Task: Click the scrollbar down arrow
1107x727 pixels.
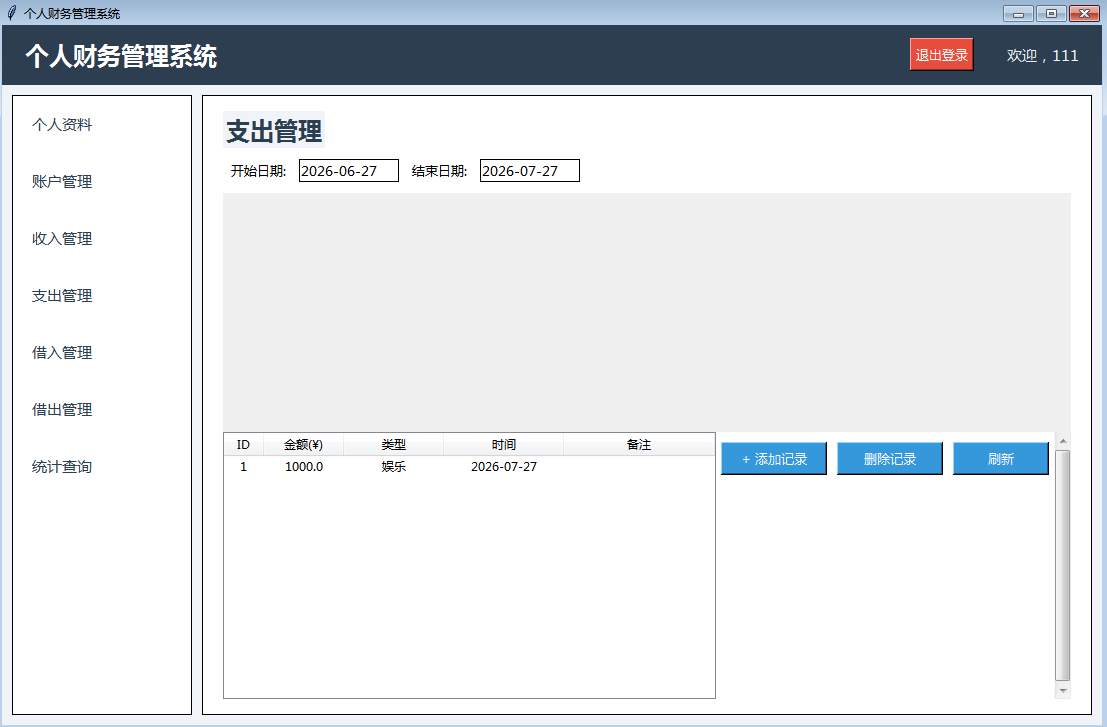Action: (1063, 691)
